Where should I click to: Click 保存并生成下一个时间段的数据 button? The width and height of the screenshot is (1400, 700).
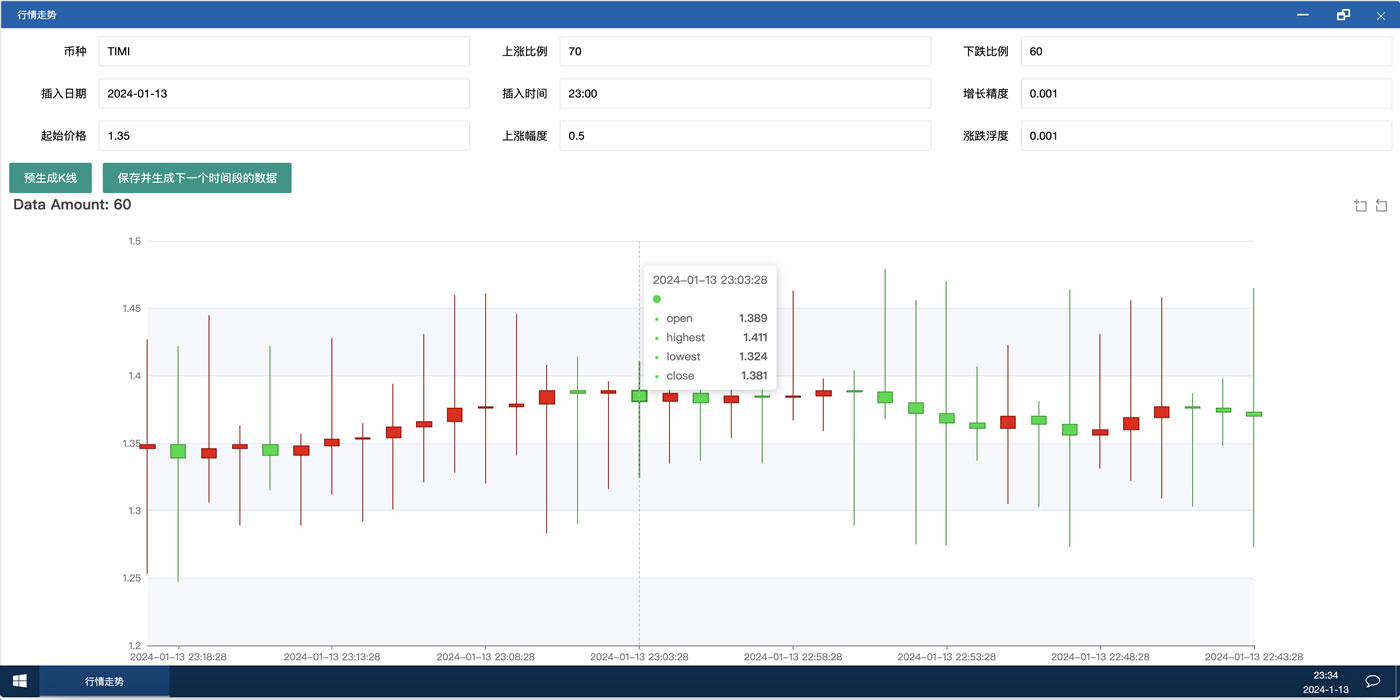coord(197,178)
